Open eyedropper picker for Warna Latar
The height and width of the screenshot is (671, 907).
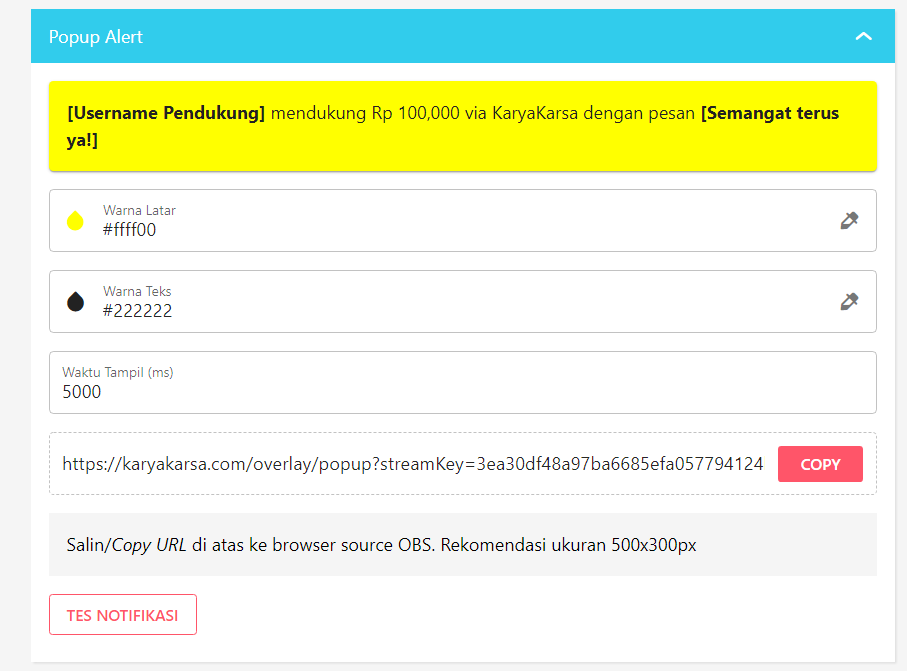[849, 220]
